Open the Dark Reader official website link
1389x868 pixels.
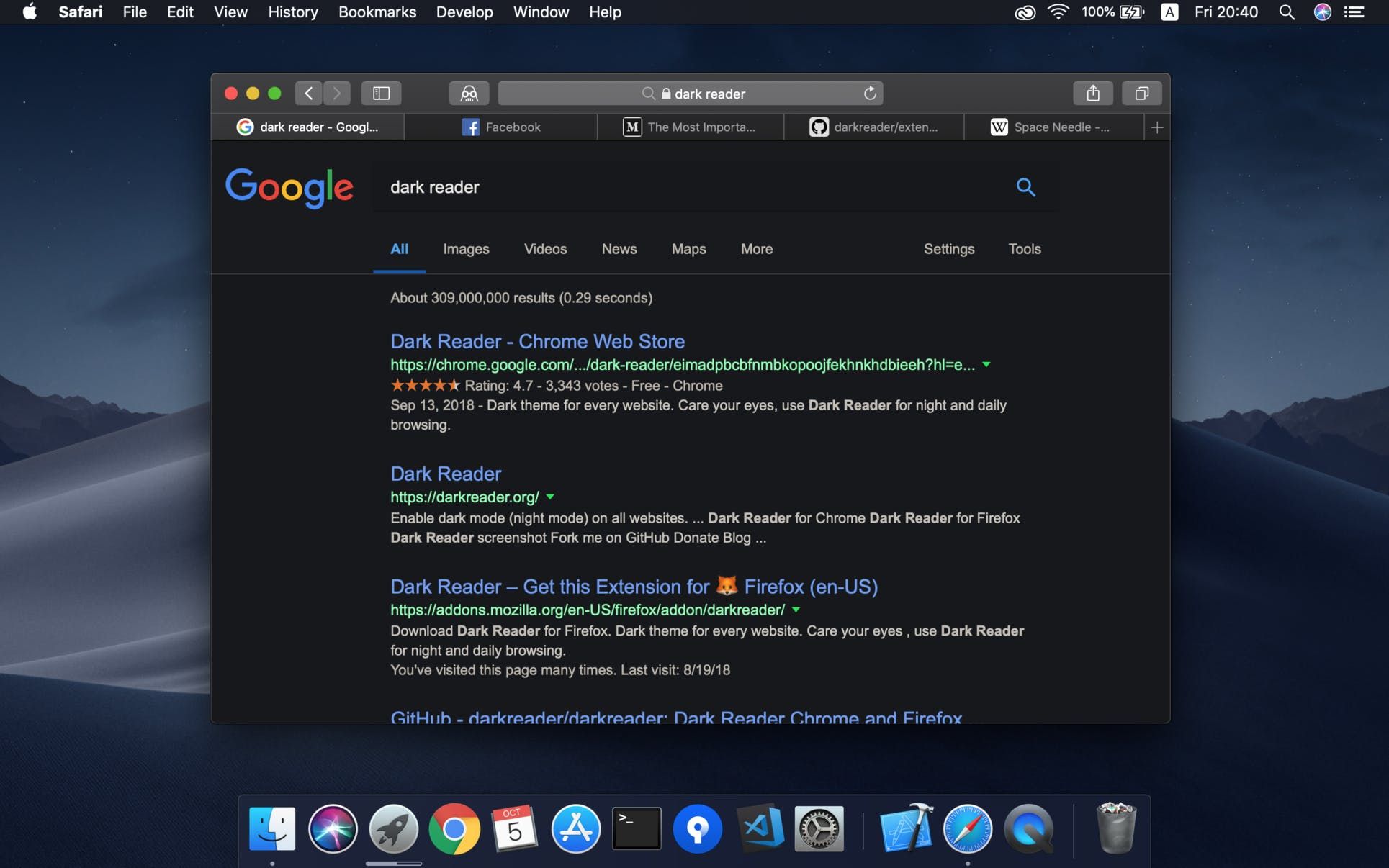[447, 474]
